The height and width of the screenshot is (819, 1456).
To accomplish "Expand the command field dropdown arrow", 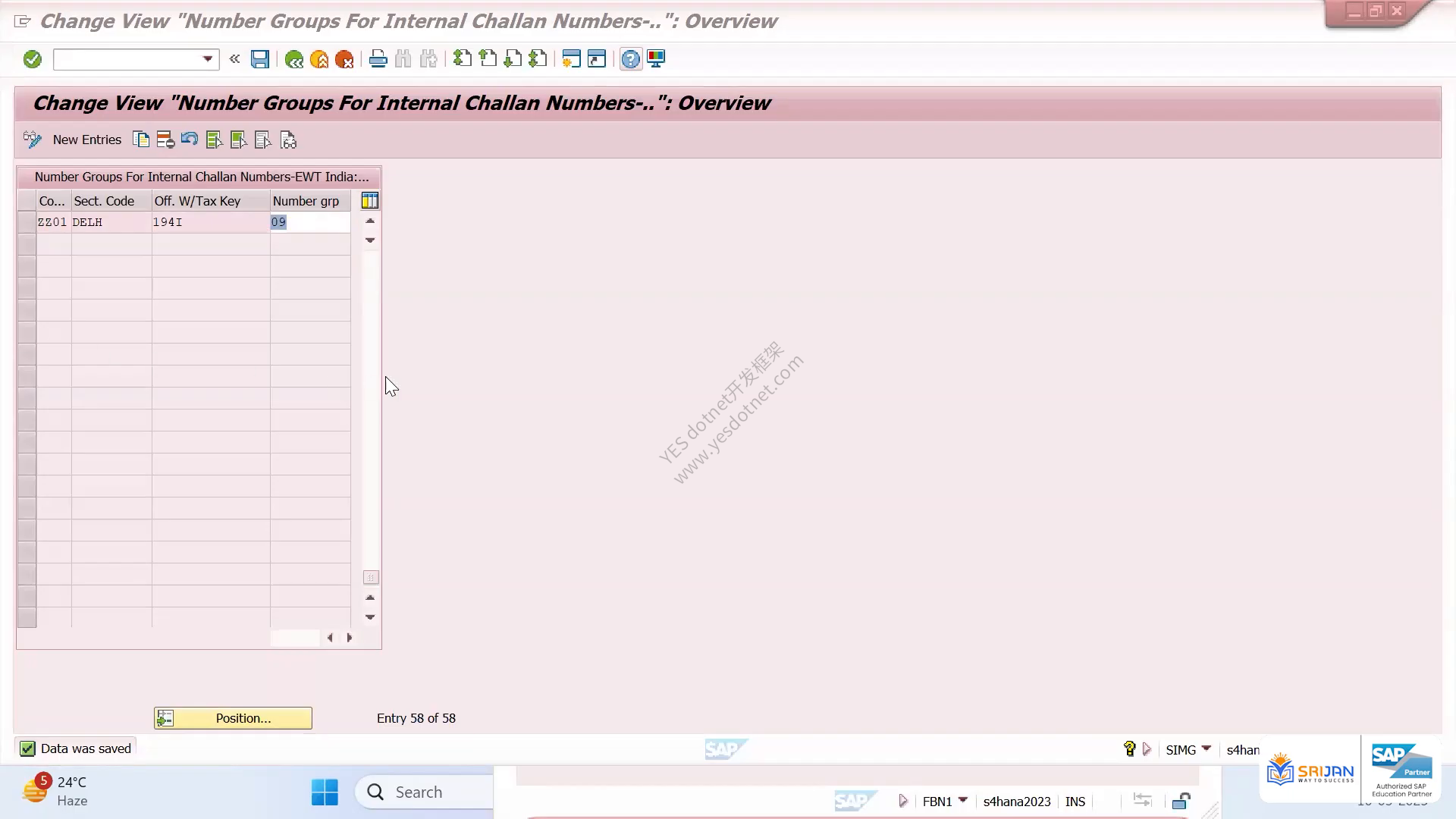I will point(208,59).
